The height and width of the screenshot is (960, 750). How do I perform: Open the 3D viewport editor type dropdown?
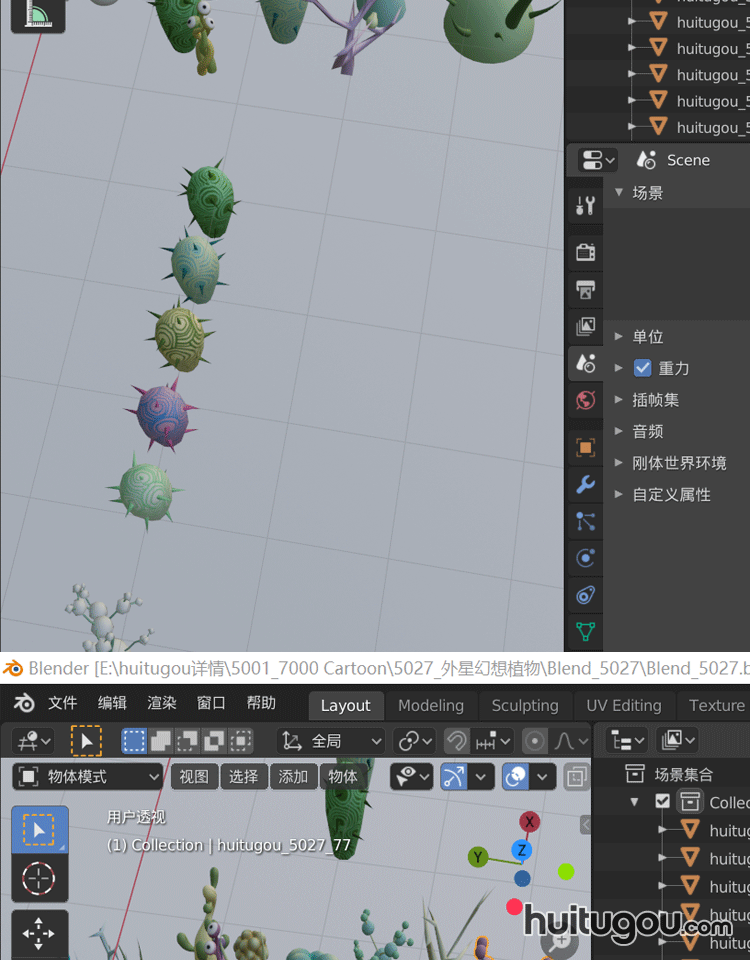(x=33, y=741)
